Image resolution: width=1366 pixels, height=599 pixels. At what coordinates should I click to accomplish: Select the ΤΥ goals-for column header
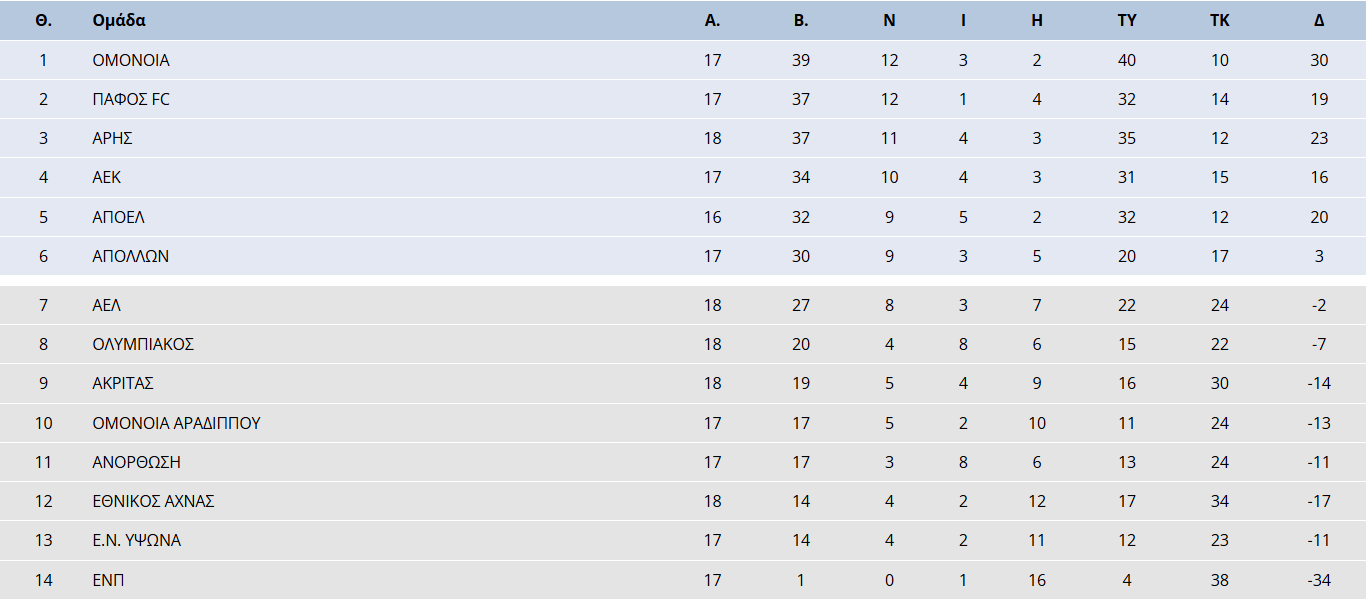[x=1127, y=20]
